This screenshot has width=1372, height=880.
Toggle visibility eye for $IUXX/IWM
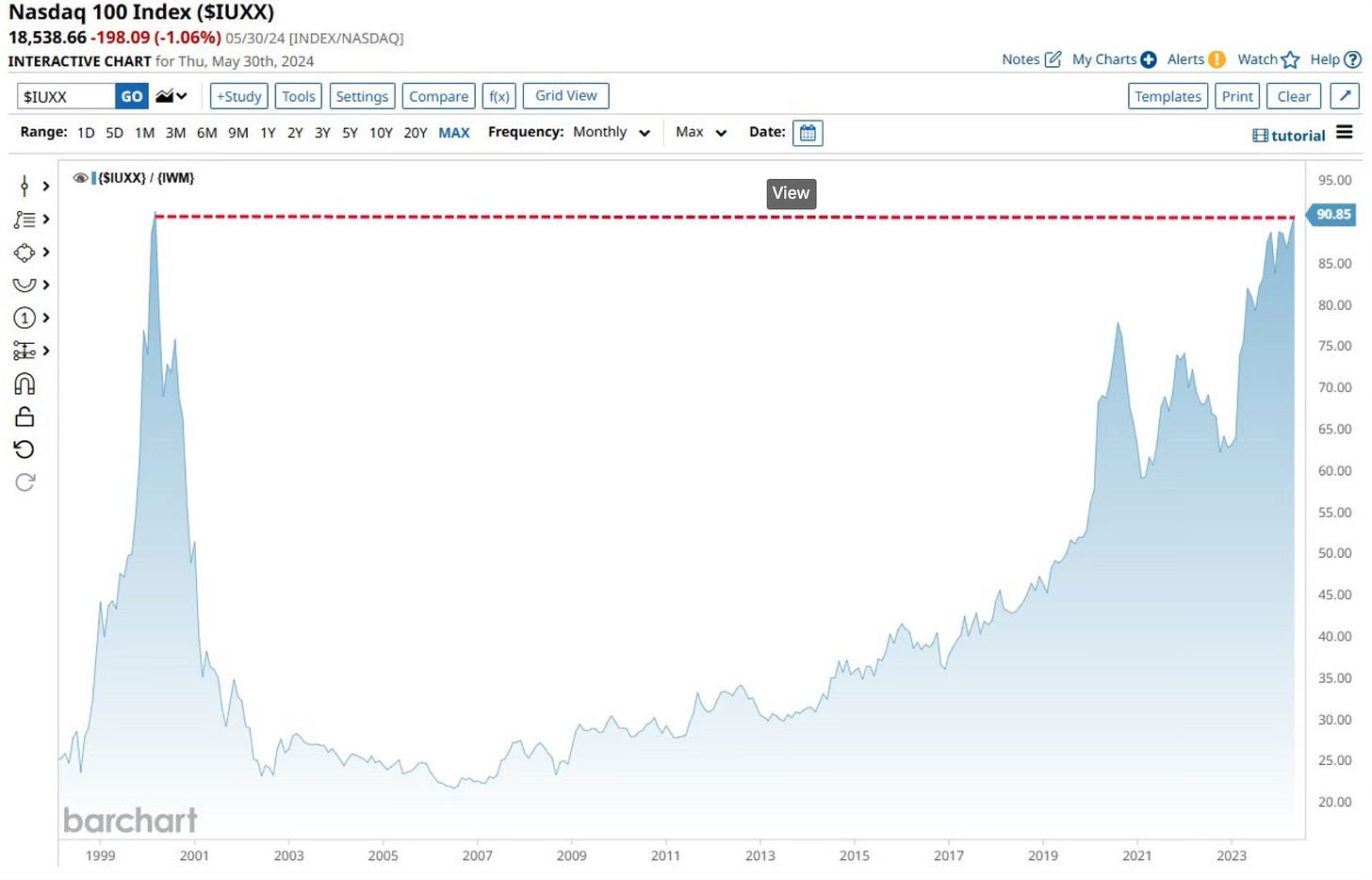click(x=81, y=178)
